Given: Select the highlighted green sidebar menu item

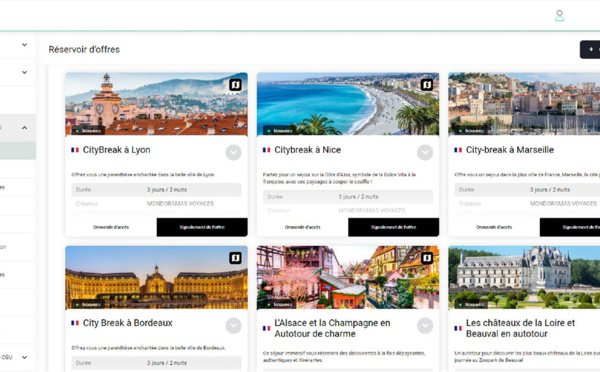Looking at the screenshot, I should 18,150.
